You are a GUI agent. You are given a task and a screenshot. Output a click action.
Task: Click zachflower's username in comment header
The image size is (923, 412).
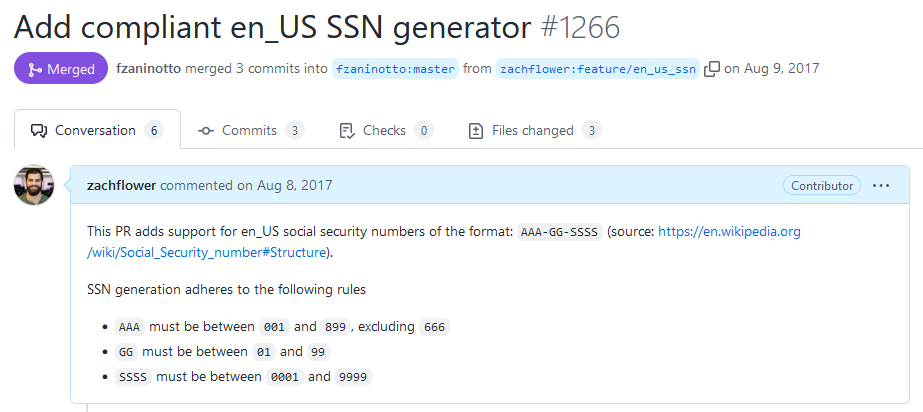click(x=122, y=185)
